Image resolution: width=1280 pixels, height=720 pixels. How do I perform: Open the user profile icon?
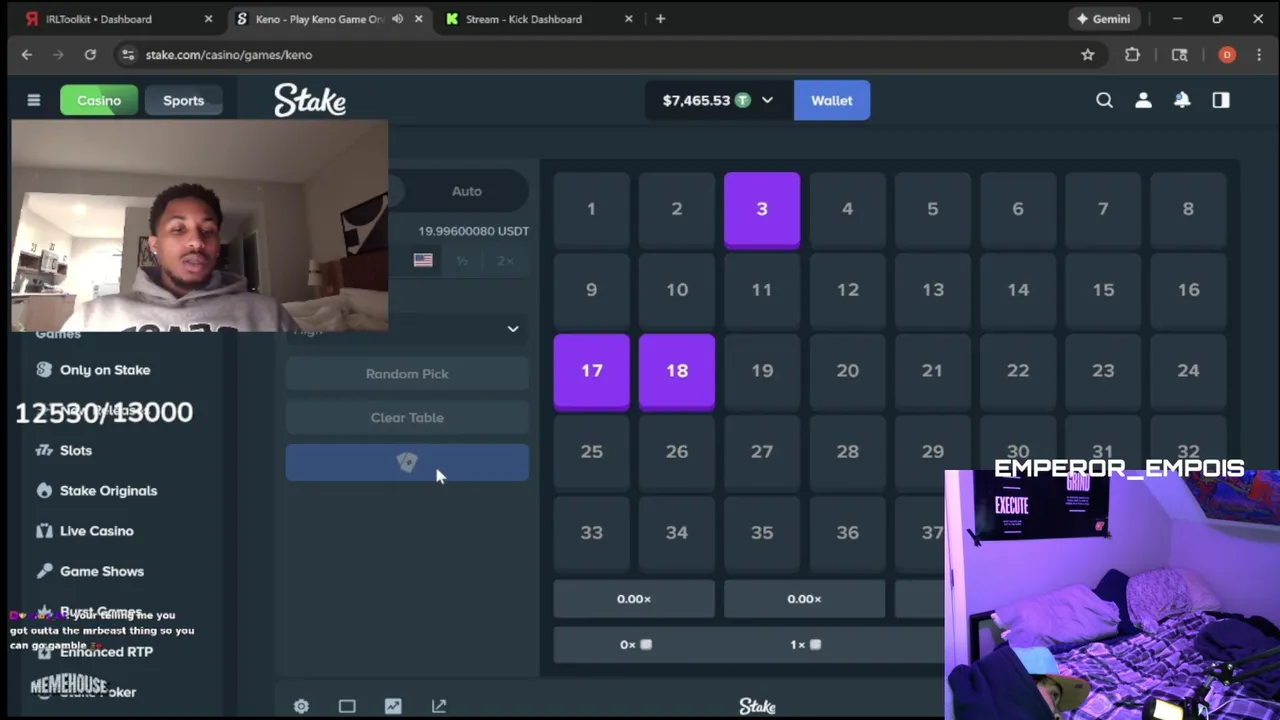1143,100
